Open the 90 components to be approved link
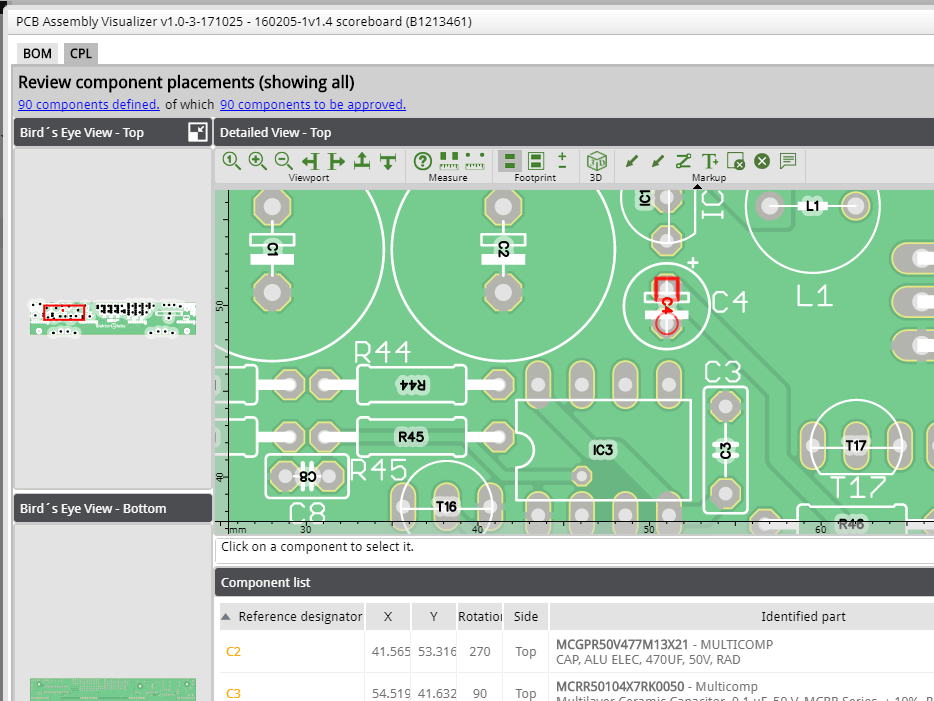The image size is (934, 701). pyautogui.click(x=314, y=104)
